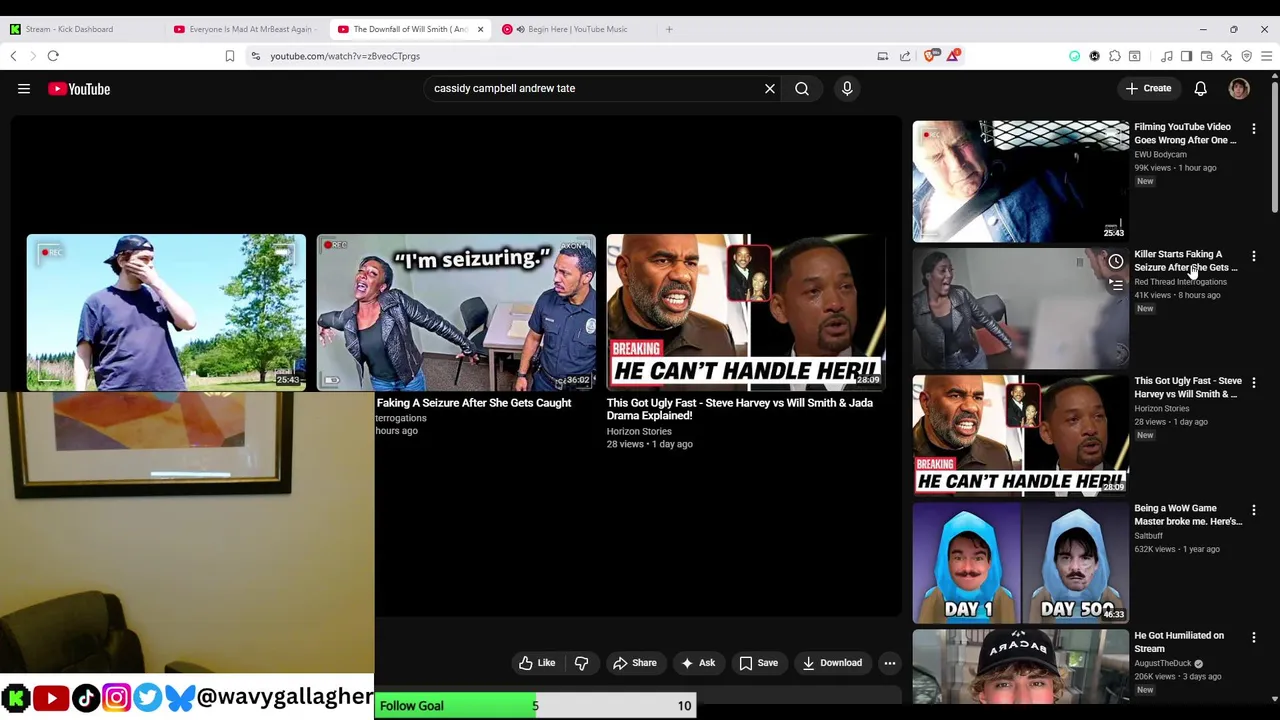This screenshot has height=720, width=1280.
Task: Open options for Killer Starts Faking A Seizure
Action: pos(1254,256)
